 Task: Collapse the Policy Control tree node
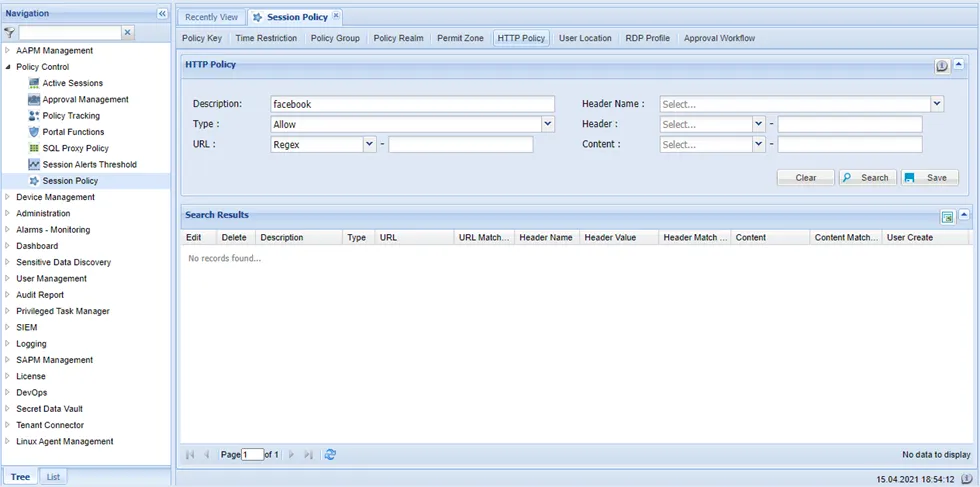point(8,67)
